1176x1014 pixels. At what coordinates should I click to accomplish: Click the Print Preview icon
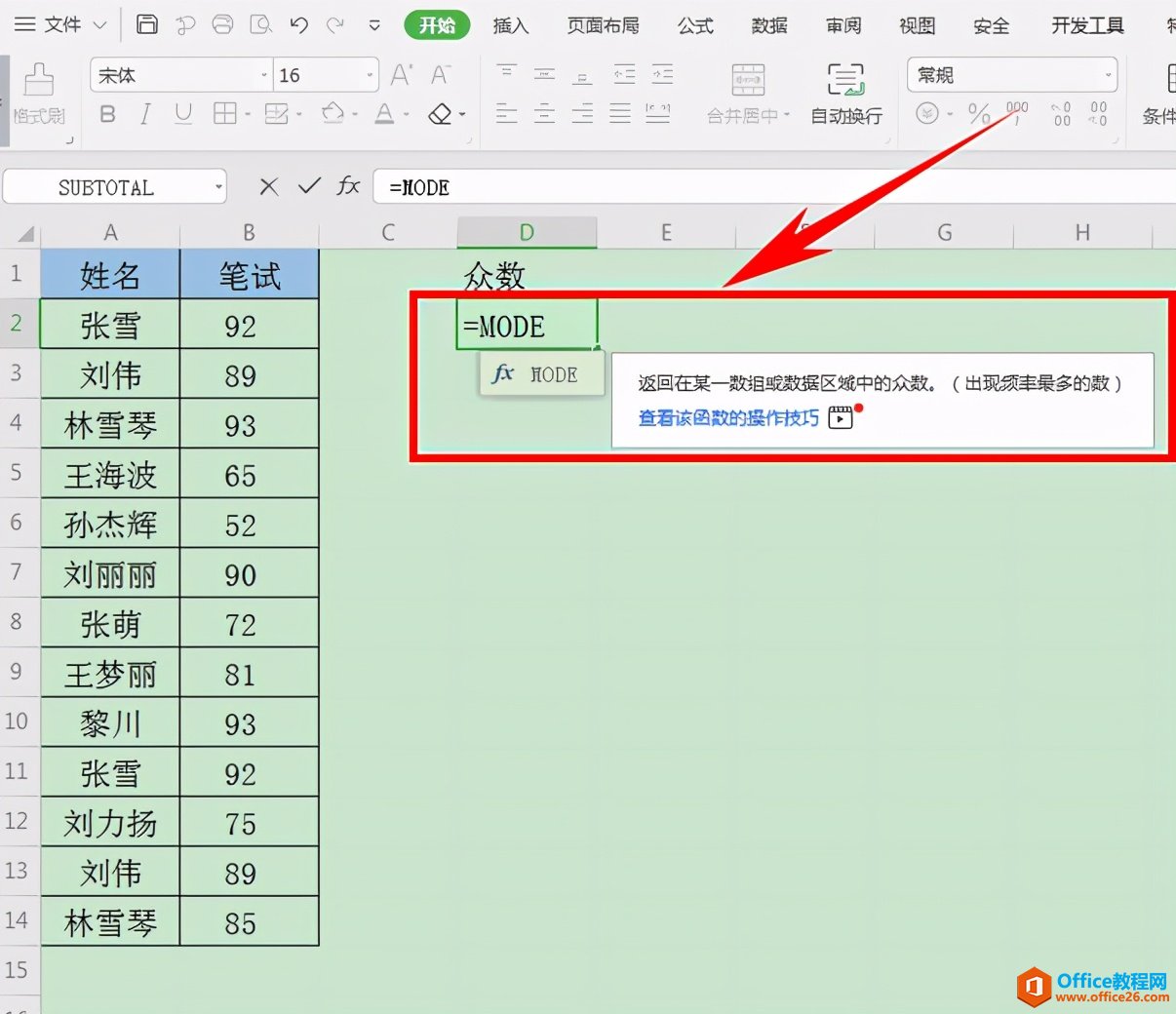[x=260, y=24]
